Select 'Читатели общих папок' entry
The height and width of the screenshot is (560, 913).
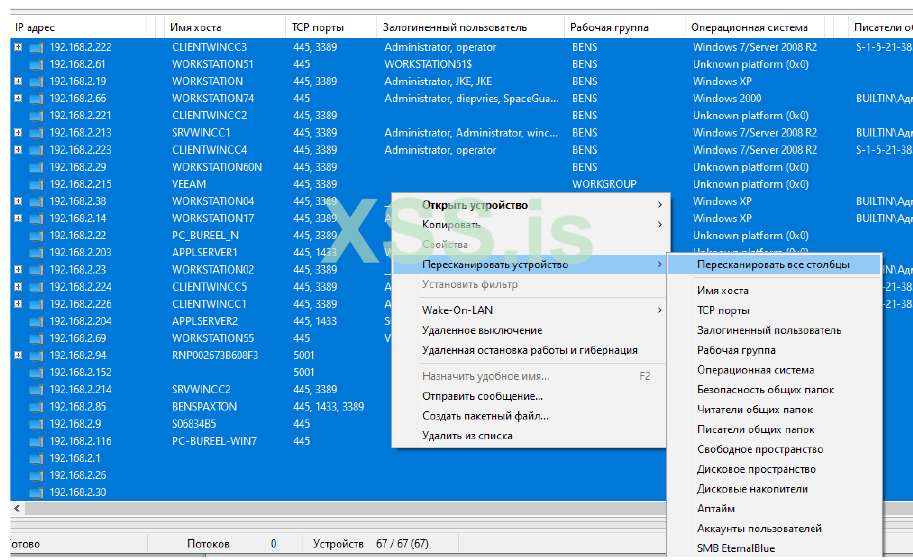coord(774,409)
